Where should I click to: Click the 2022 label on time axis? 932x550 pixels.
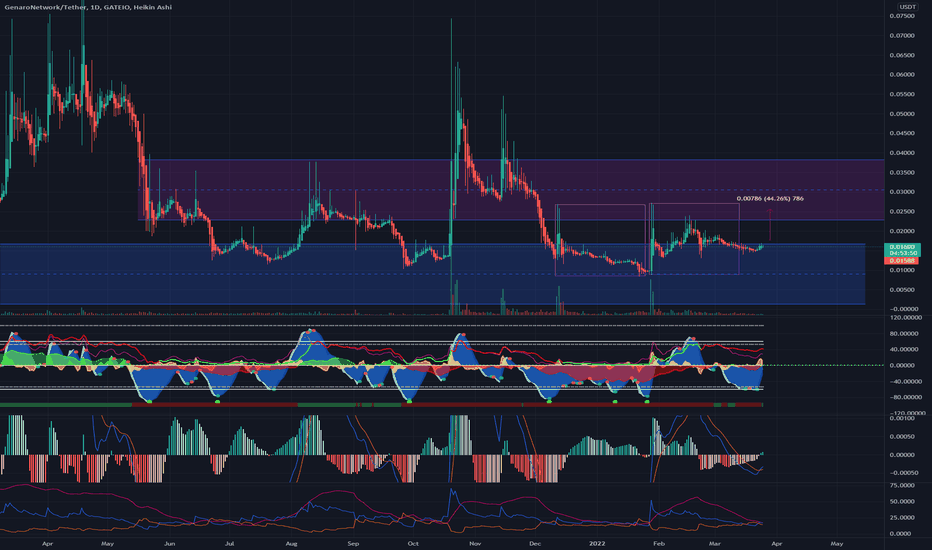pyautogui.click(x=597, y=543)
